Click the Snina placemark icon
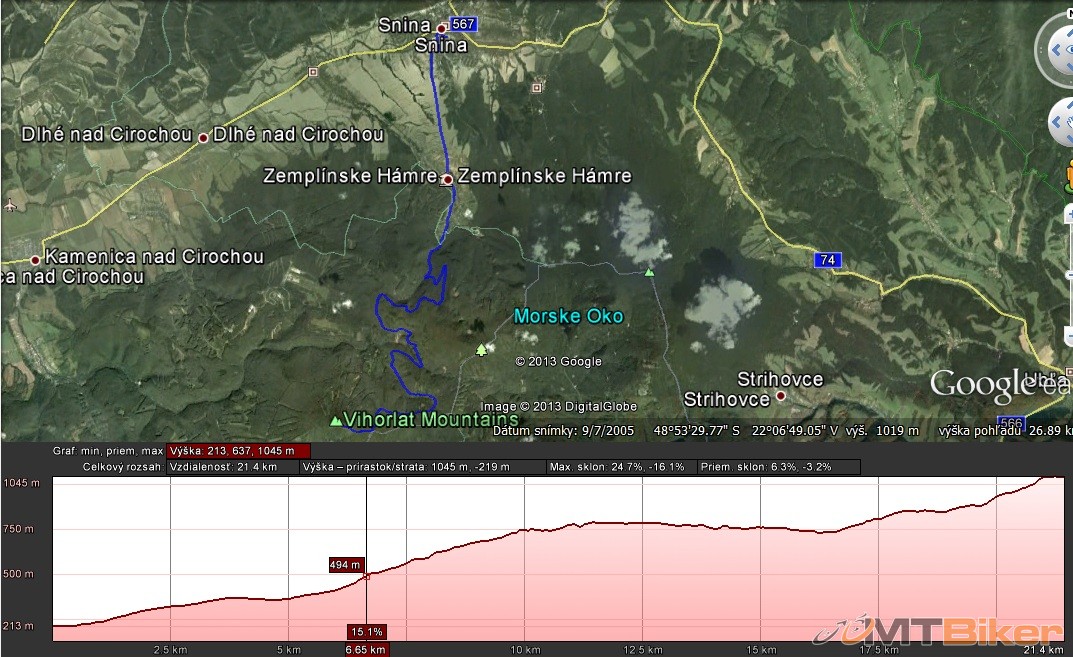 441,28
